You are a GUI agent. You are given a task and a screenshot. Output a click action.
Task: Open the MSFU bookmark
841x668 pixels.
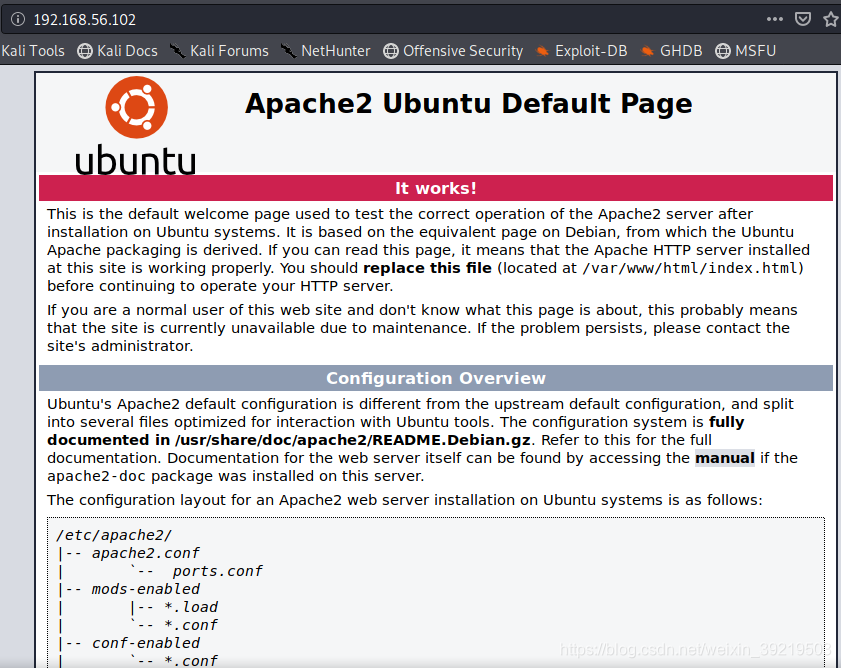point(746,51)
